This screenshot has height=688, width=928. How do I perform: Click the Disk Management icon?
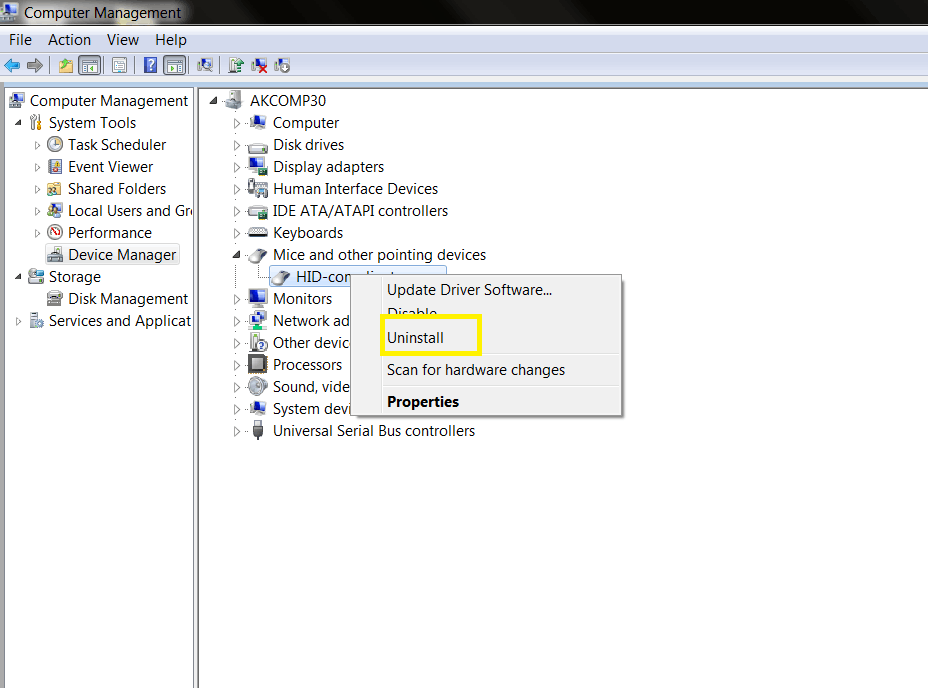click(55, 298)
